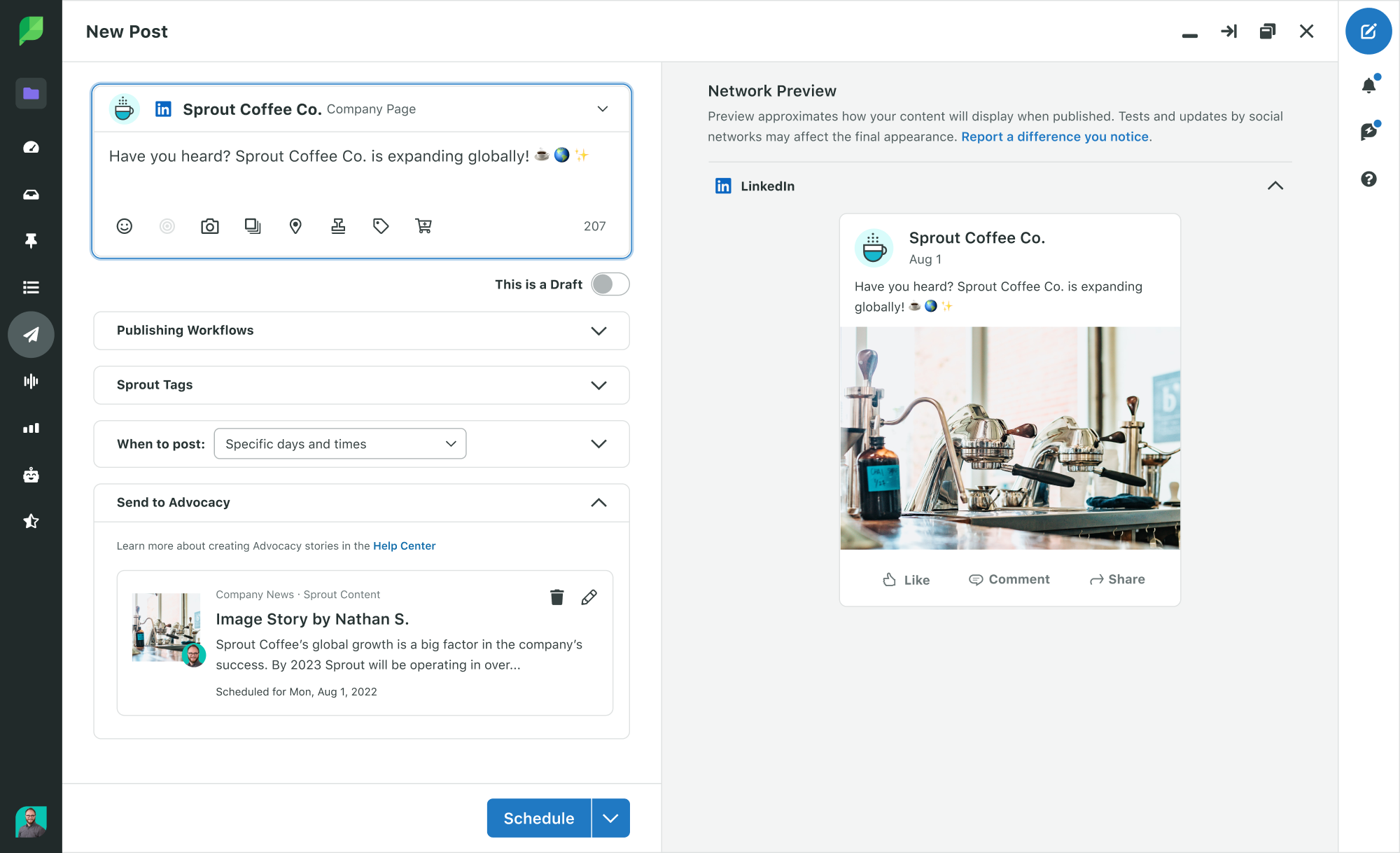Select the Schedule dropdown arrow
This screenshot has width=1400, height=853.
click(x=610, y=818)
